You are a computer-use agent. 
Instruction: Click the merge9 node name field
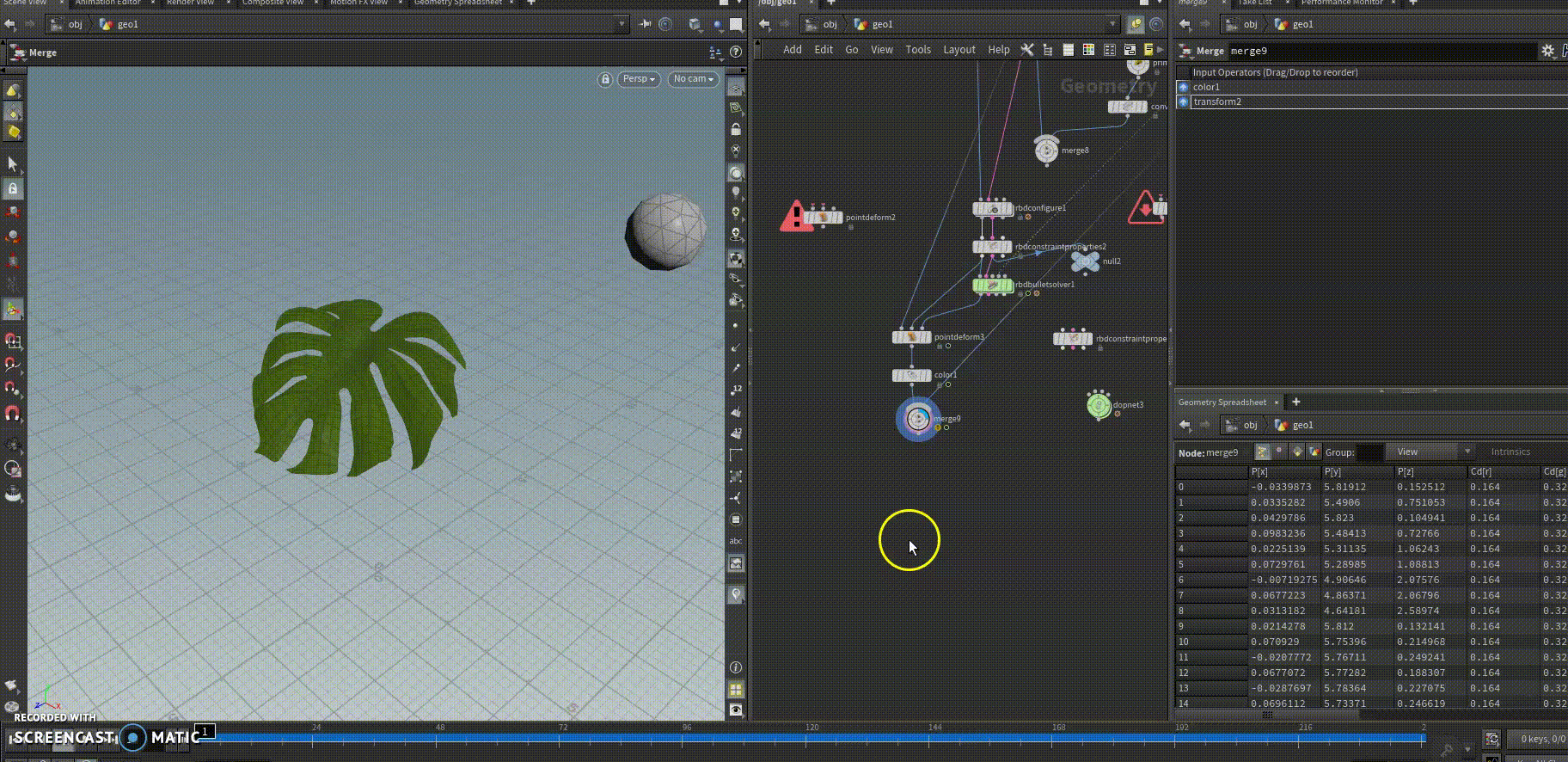[1381, 51]
